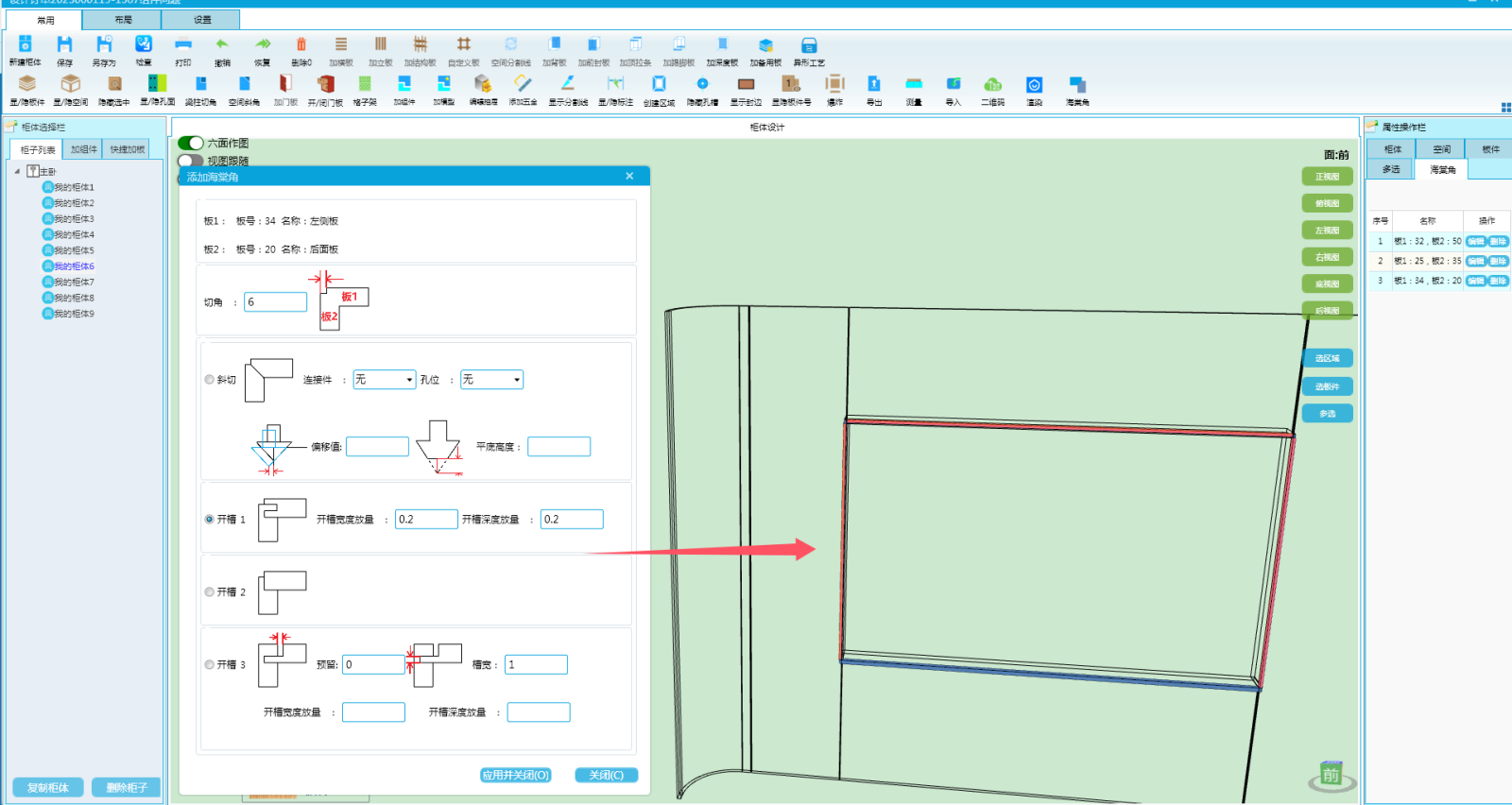
Task: Click the 打印 print icon
Action: click(x=183, y=44)
